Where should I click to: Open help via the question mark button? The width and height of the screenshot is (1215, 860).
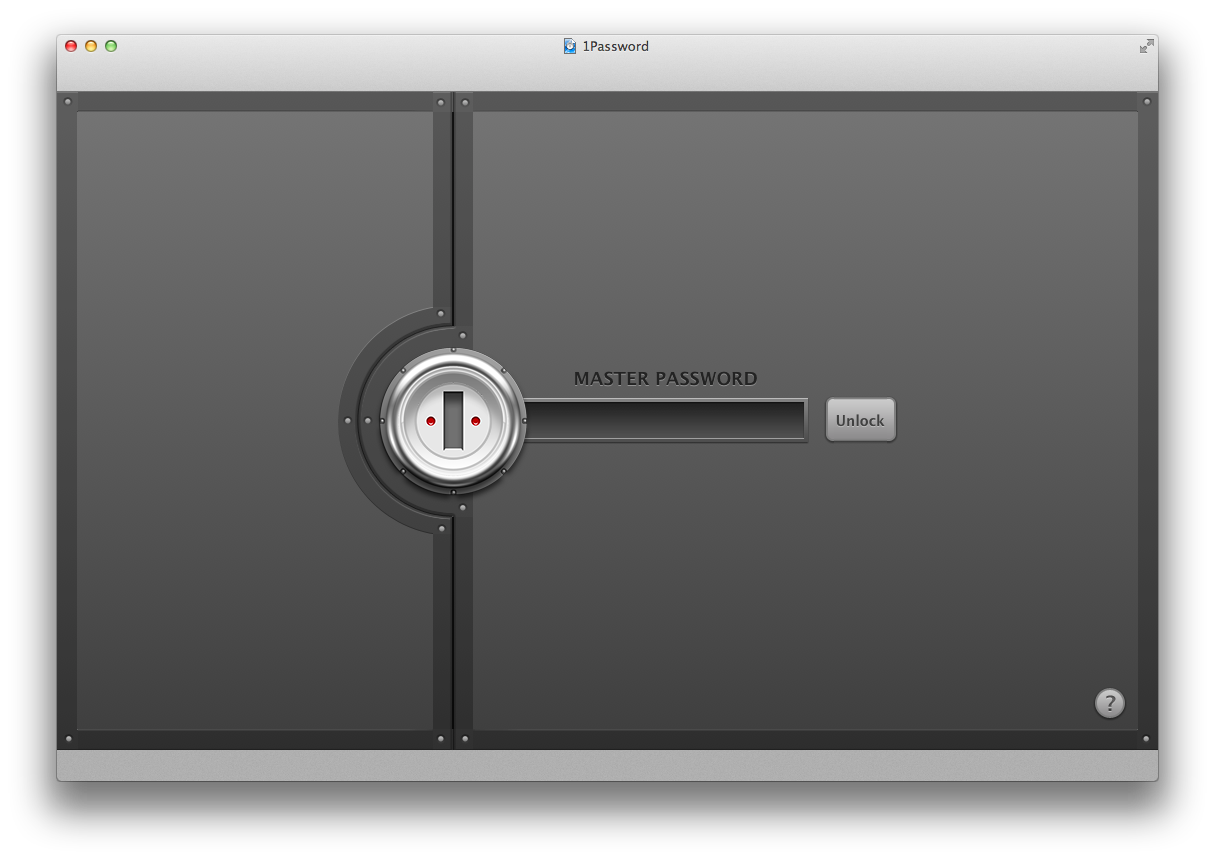pos(1109,703)
